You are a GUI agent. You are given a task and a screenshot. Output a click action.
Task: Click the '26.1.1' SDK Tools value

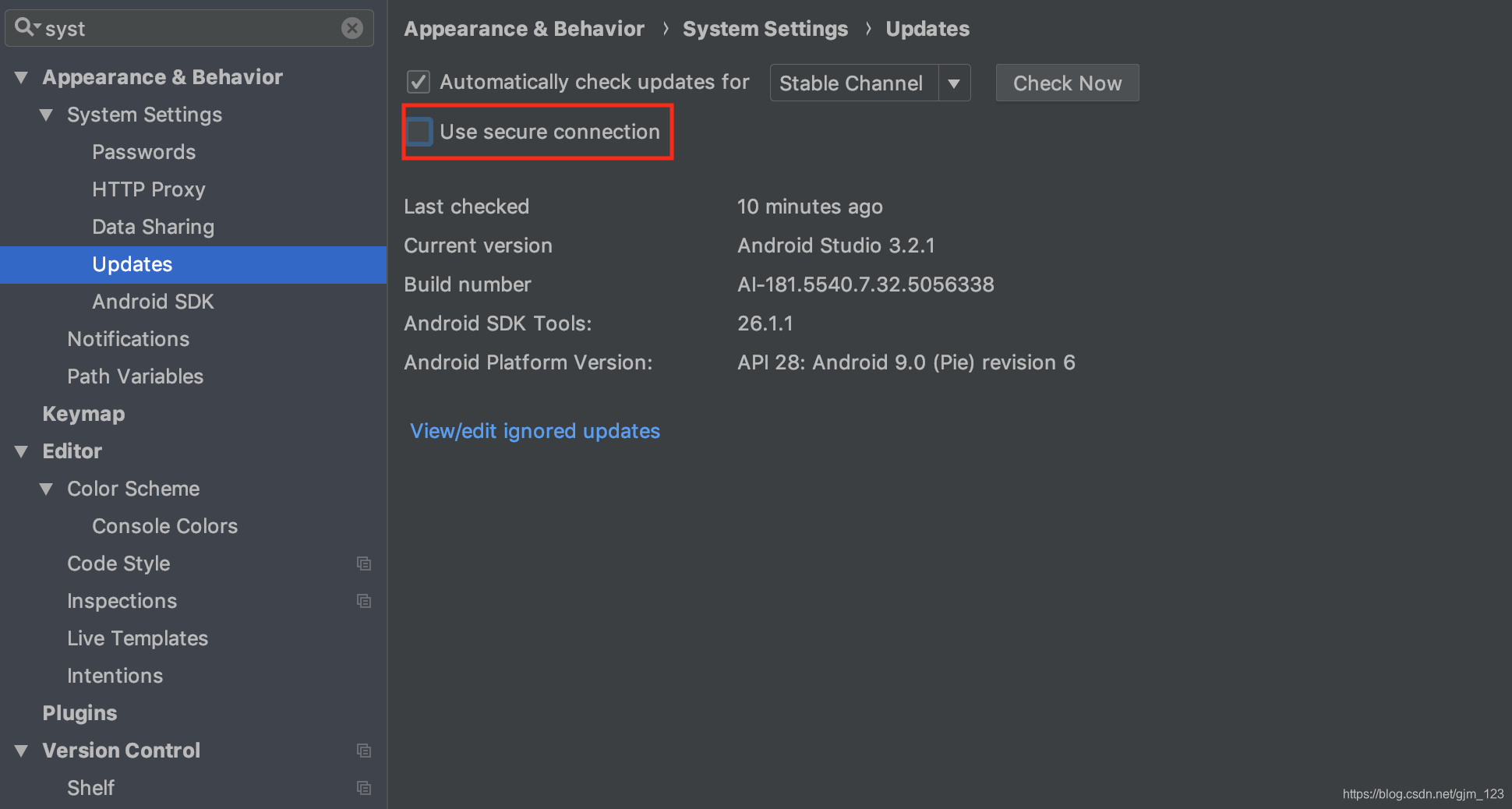click(765, 323)
